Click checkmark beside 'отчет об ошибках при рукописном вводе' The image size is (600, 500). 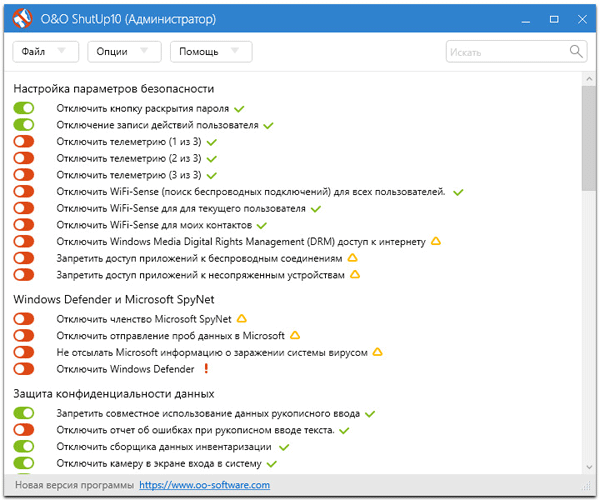[x=344, y=431]
